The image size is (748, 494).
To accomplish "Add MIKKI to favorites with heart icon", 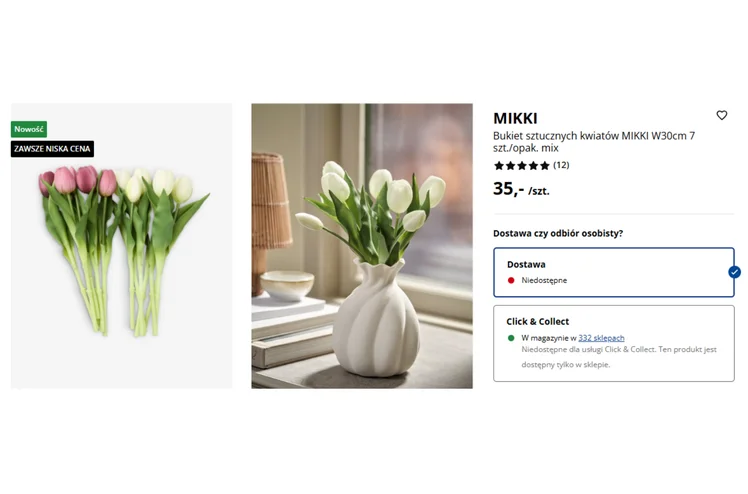I will [721, 115].
